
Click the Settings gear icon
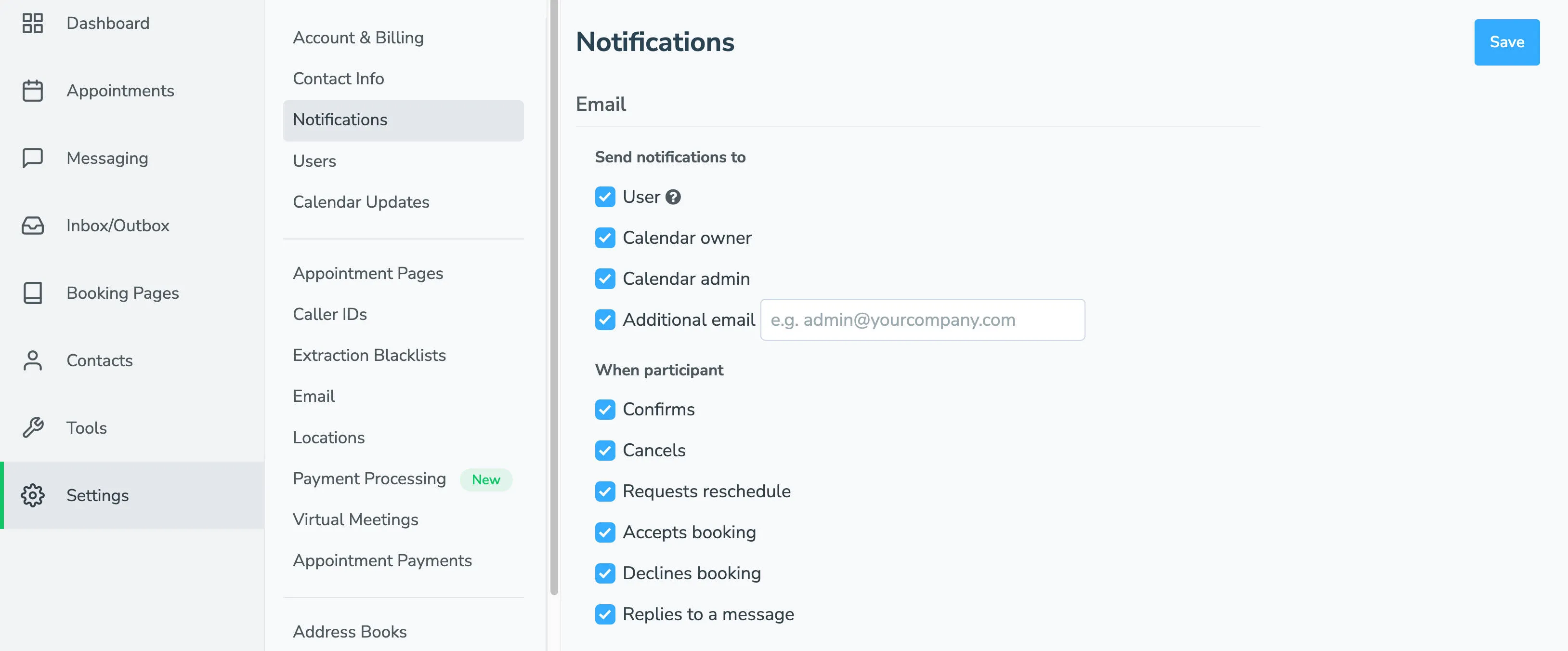[x=33, y=495]
